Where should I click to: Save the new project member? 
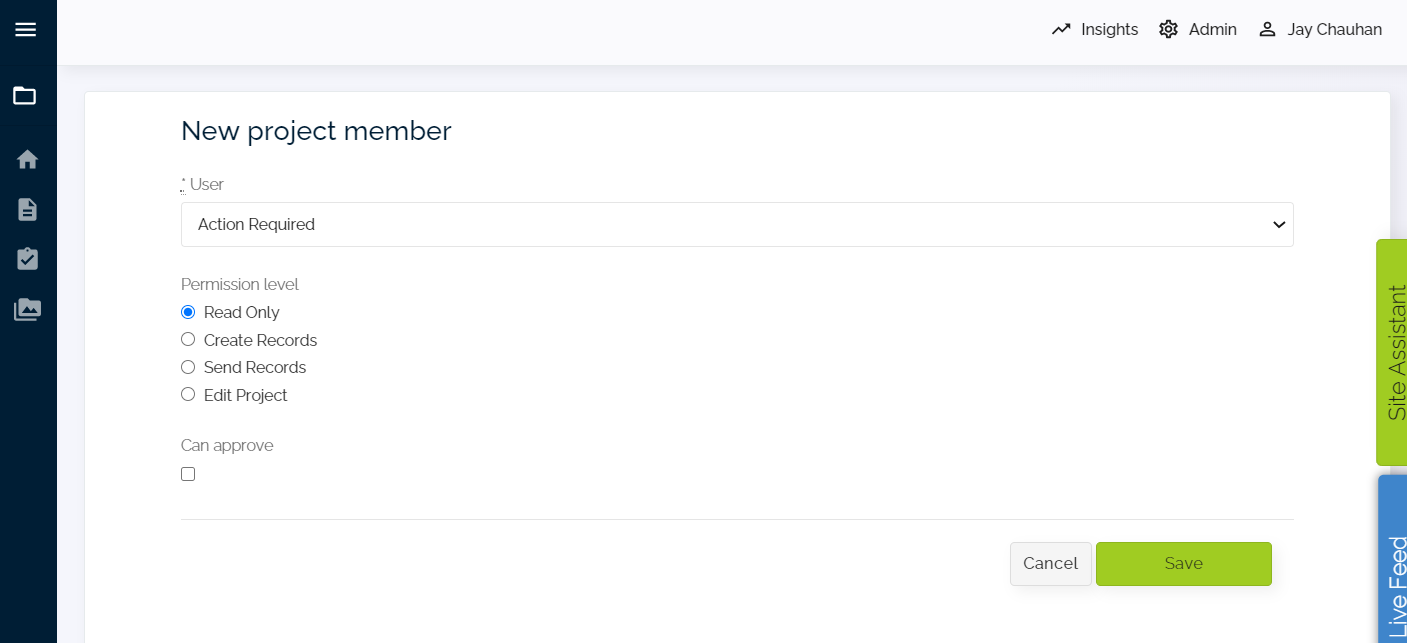pyautogui.click(x=1183, y=564)
